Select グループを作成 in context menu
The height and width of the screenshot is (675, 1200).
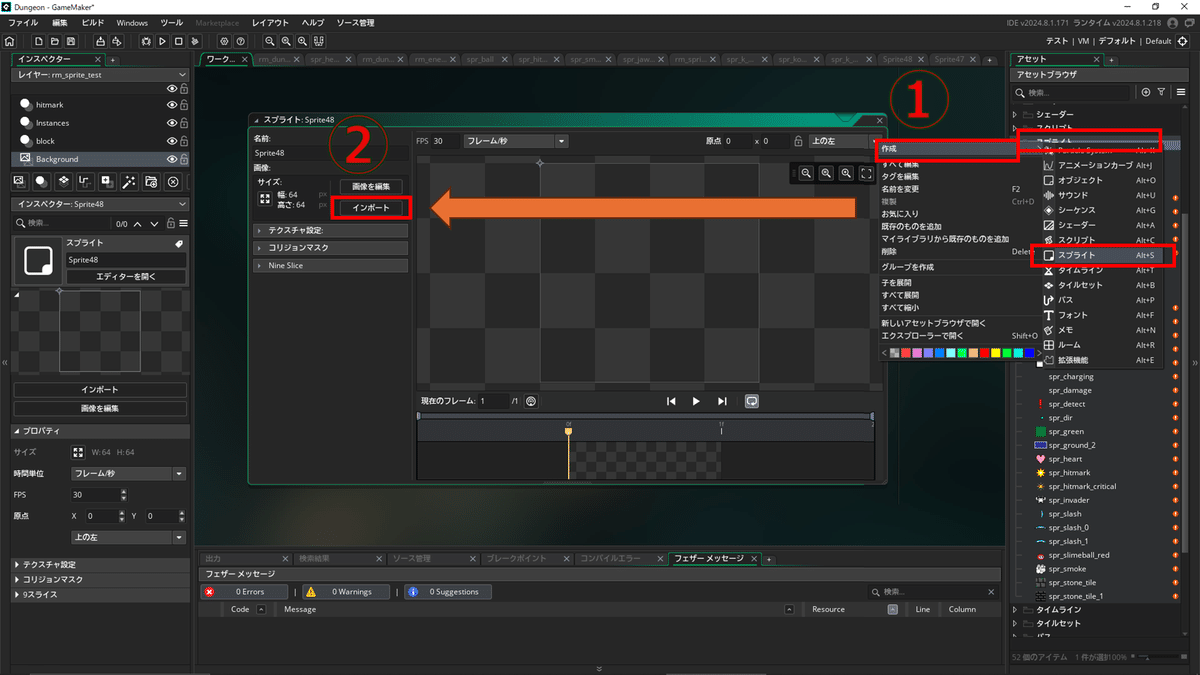pyautogui.click(x=907, y=268)
